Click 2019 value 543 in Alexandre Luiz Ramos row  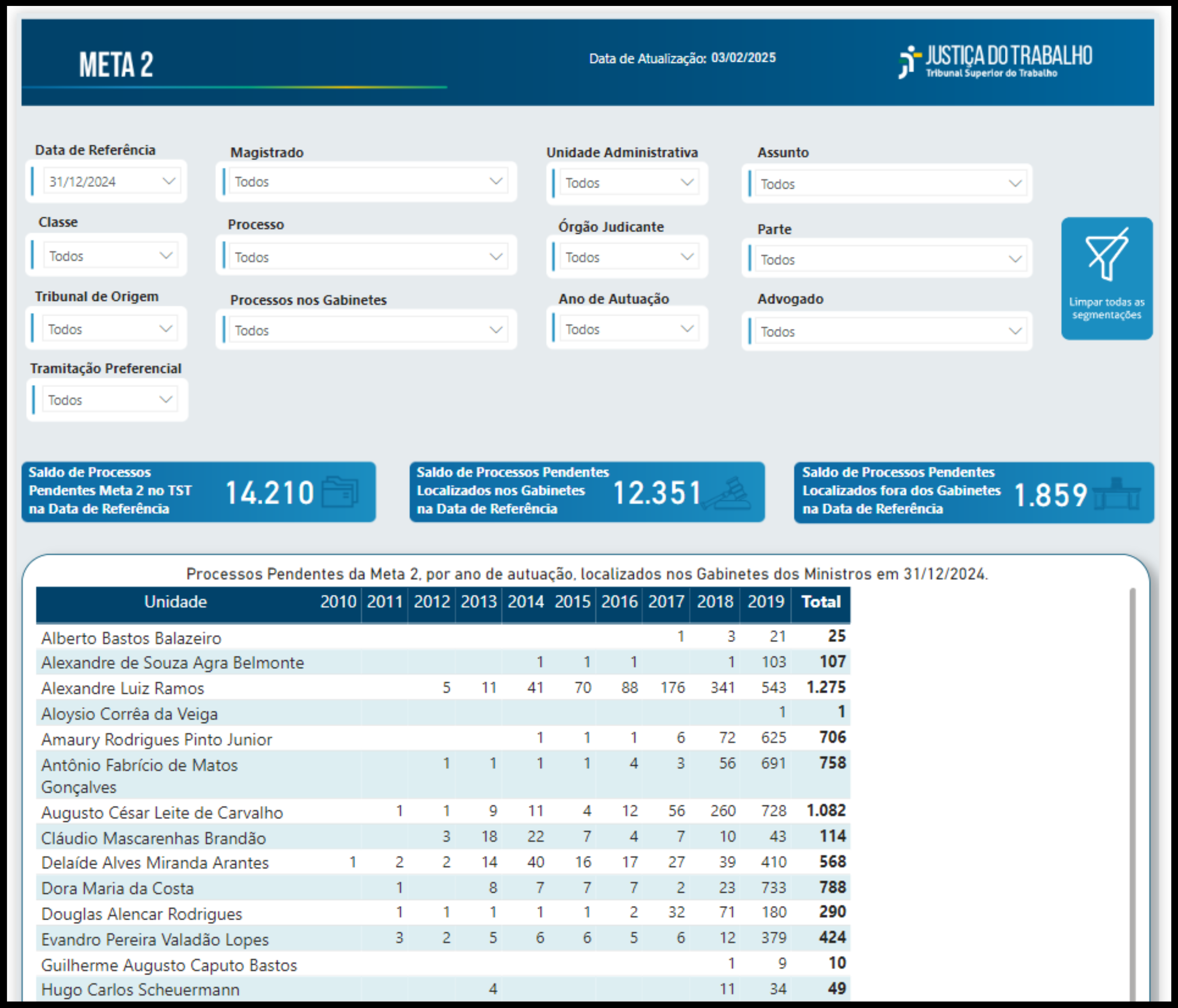coord(774,688)
